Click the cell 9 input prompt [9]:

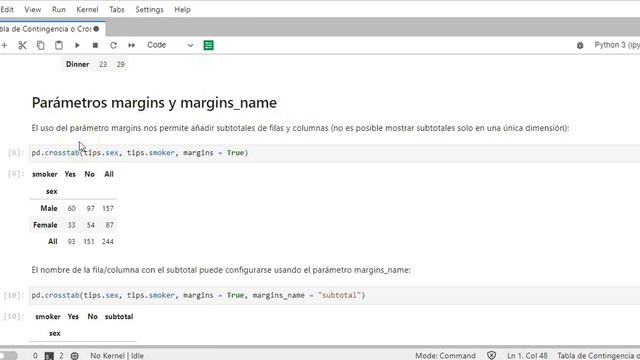point(16,153)
